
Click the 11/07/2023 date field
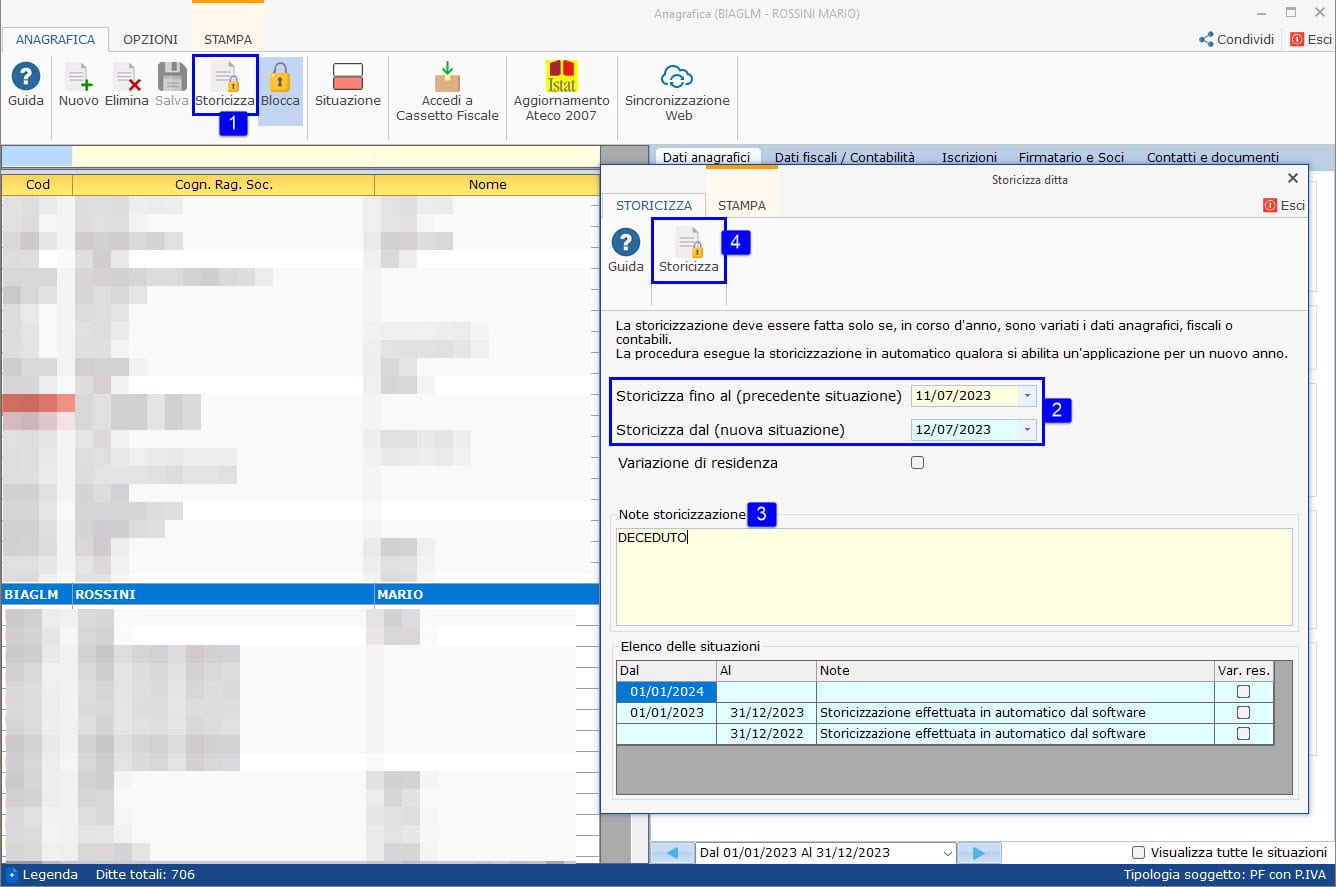(x=965, y=396)
